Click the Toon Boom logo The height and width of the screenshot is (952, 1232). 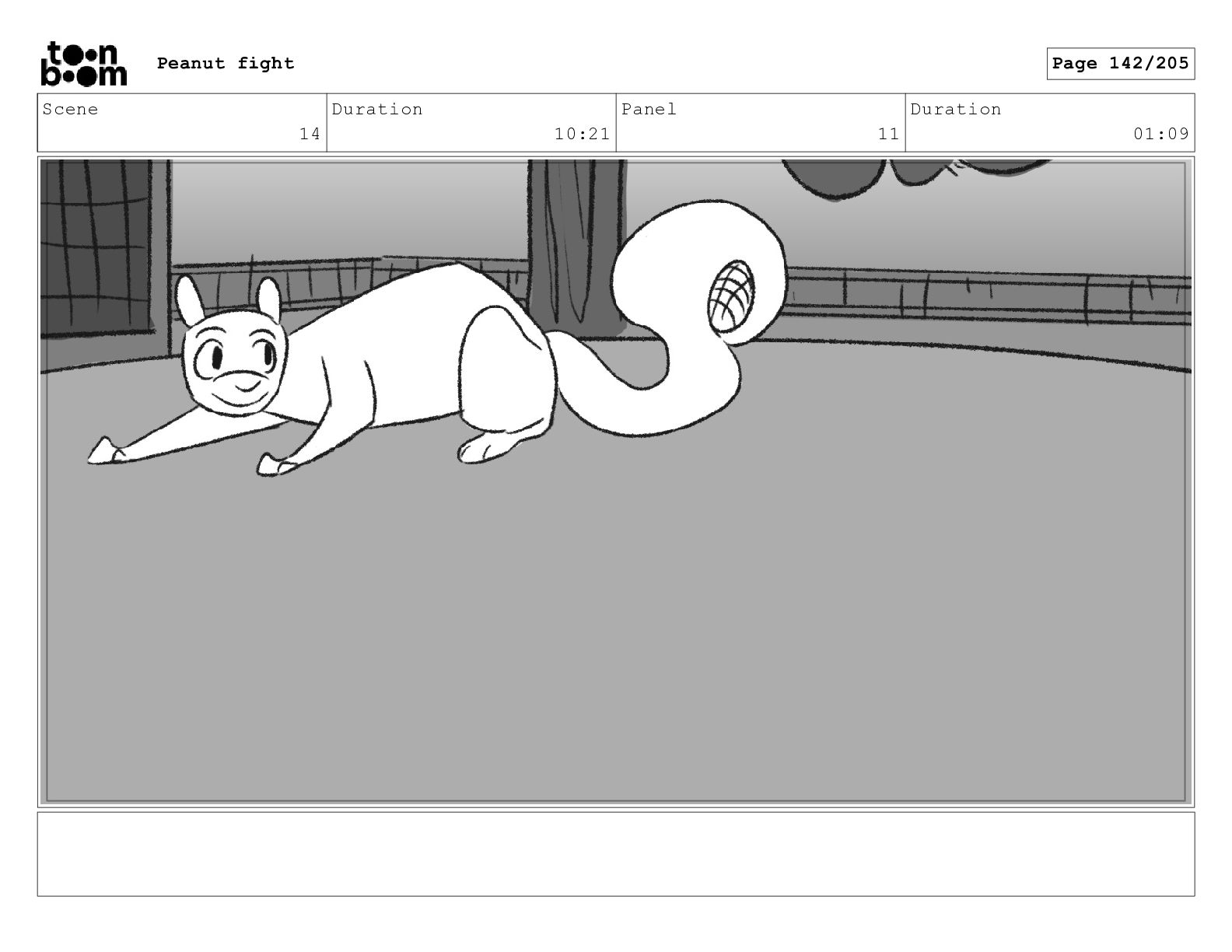click(x=83, y=63)
